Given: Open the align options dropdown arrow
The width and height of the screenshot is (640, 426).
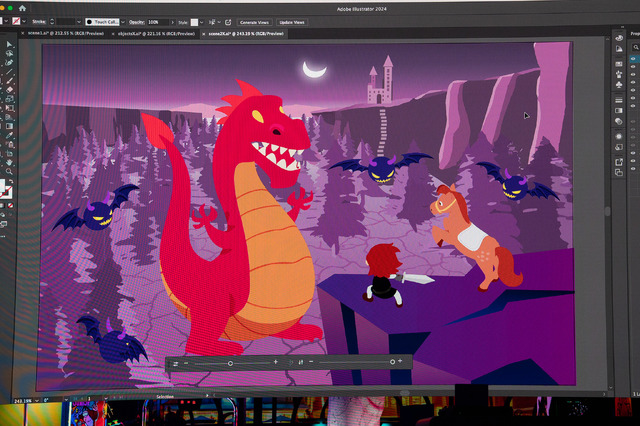Looking at the screenshot, I should click(x=219, y=22).
